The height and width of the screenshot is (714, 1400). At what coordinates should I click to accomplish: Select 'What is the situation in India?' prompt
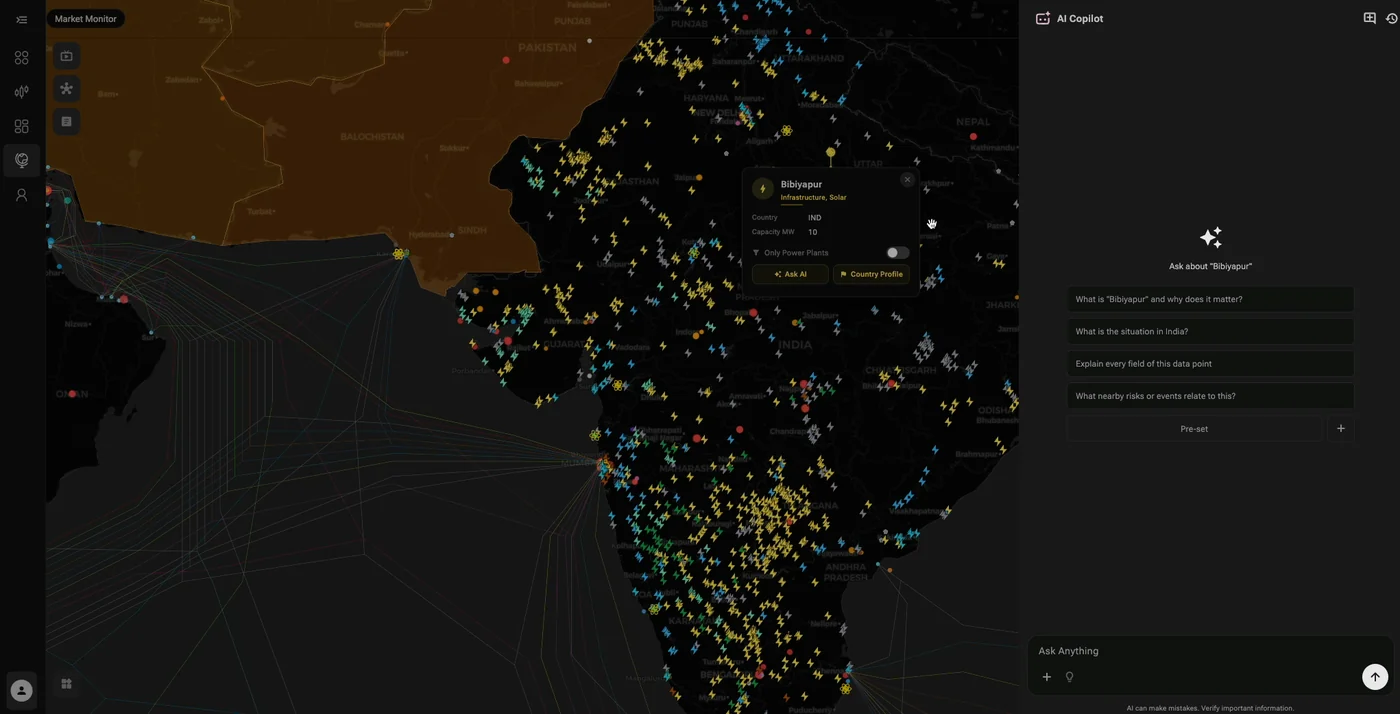1210,331
